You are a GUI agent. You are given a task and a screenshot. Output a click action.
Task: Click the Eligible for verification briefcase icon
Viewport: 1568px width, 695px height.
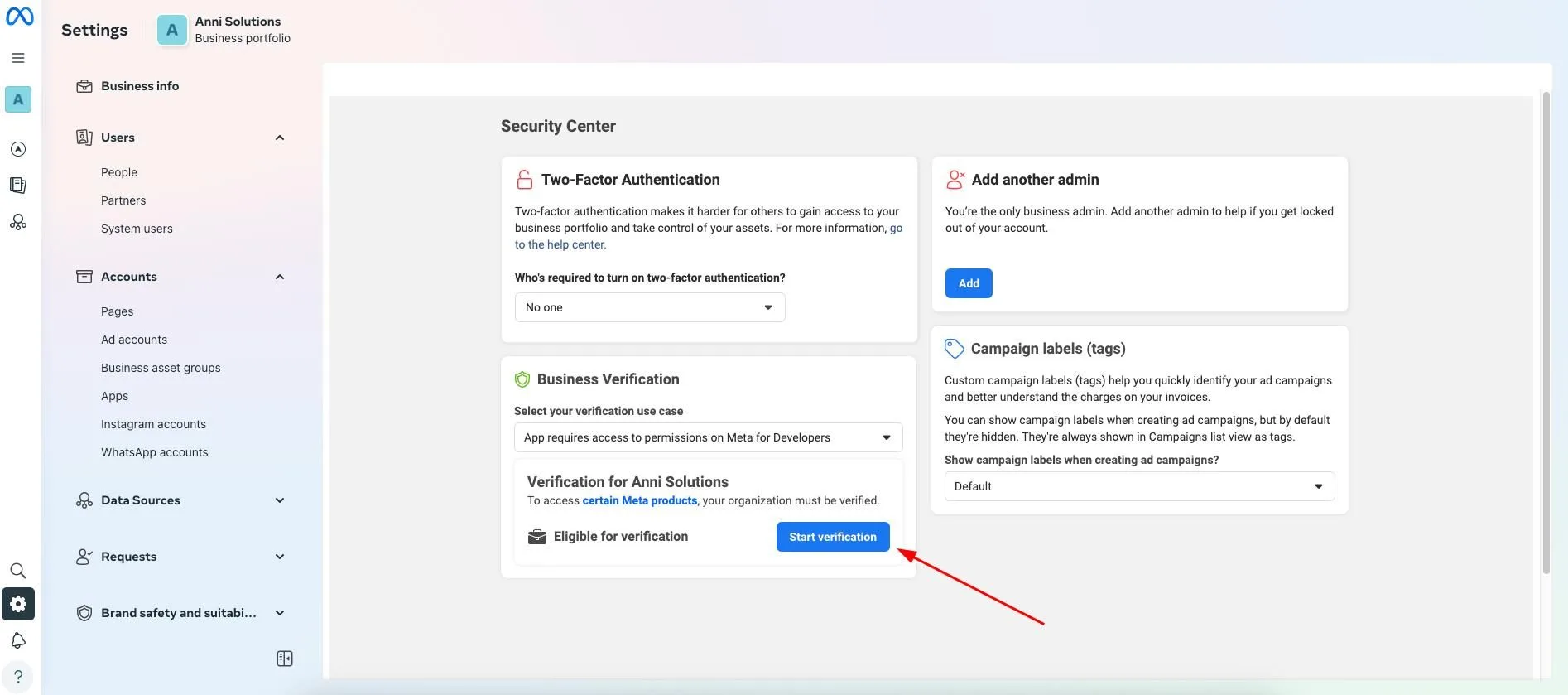(x=537, y=537)
